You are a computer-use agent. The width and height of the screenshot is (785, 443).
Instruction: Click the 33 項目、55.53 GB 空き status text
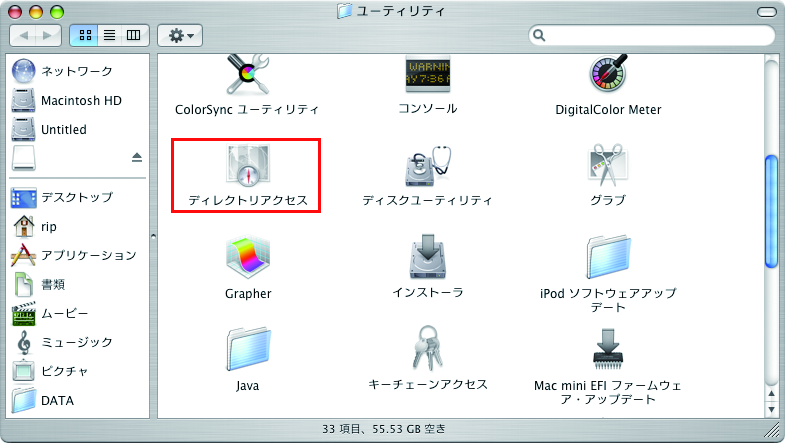(x=383, y=429)
